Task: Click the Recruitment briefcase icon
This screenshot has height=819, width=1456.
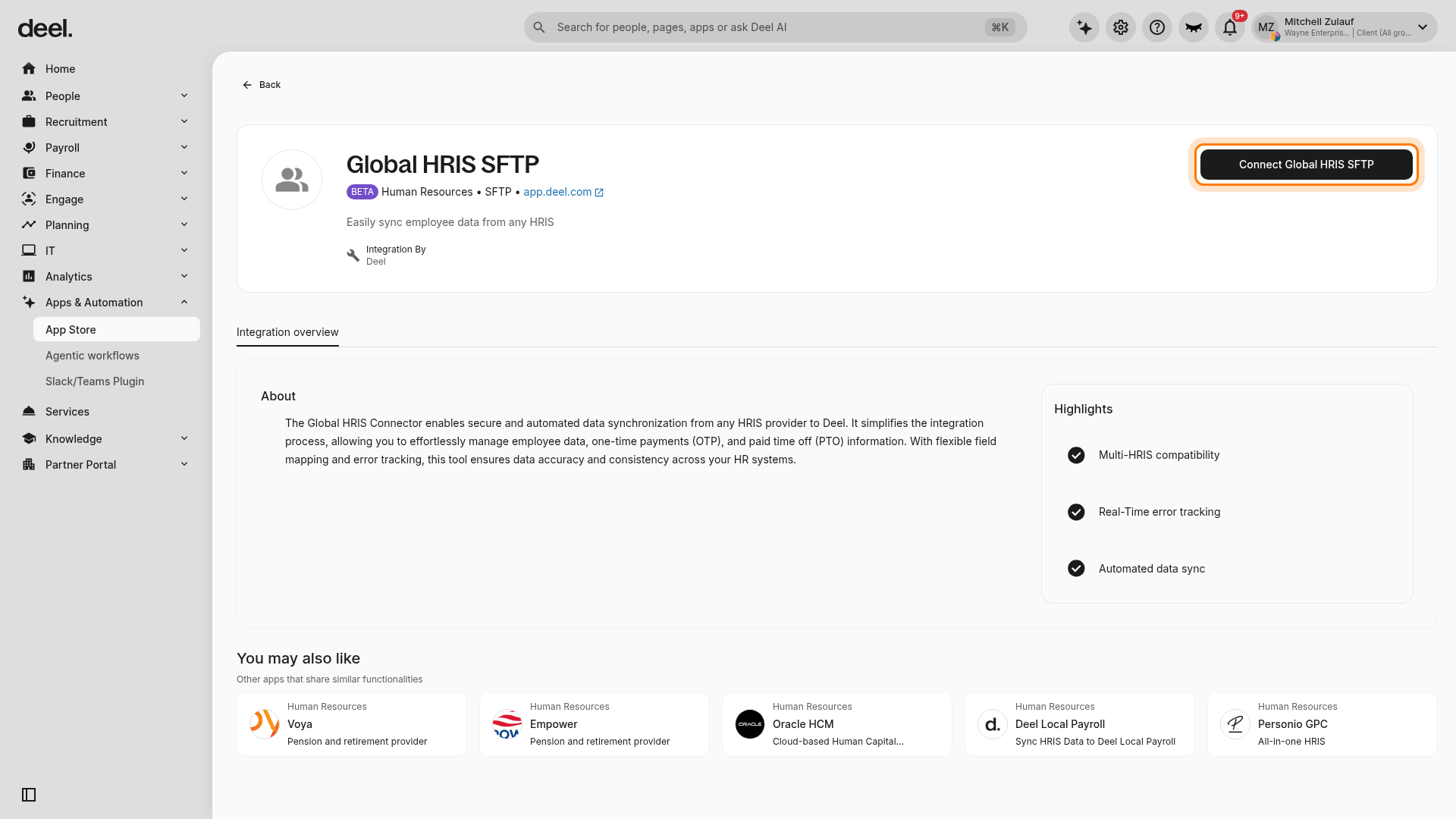Action: (x=29, y=122)
